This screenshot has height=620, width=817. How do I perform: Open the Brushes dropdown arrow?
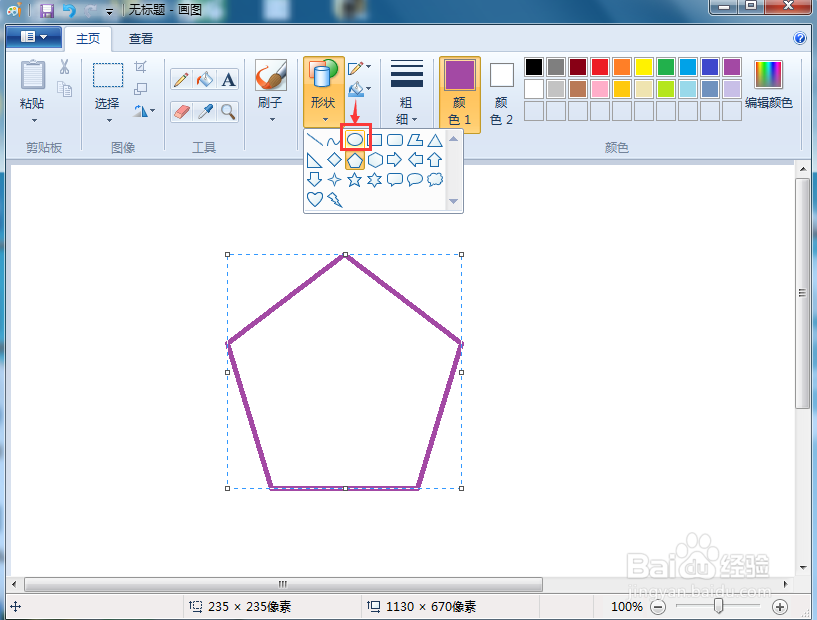pyautogui.click(x=271, y=120)
